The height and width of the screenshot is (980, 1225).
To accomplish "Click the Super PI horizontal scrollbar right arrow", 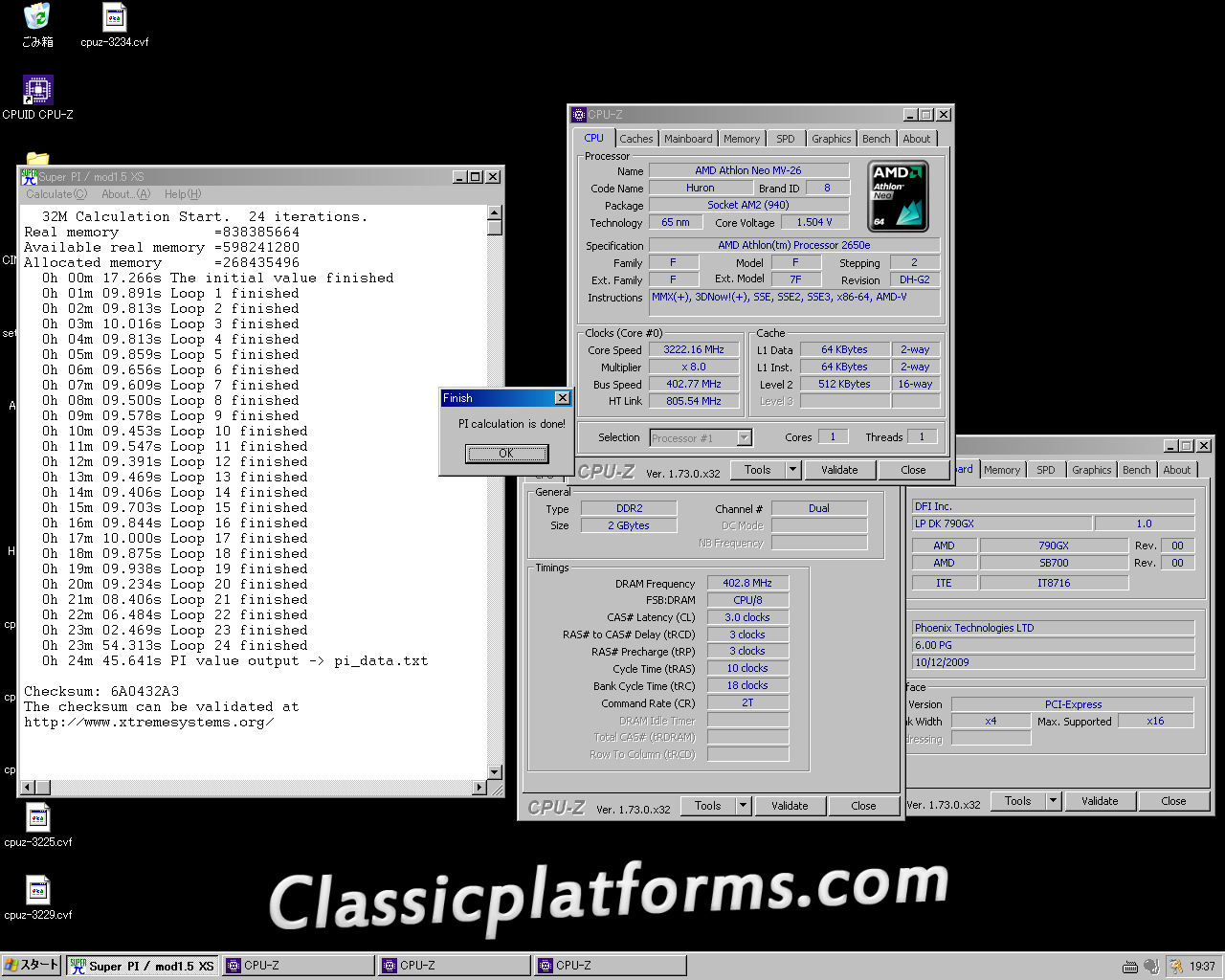I will point(480,788).
